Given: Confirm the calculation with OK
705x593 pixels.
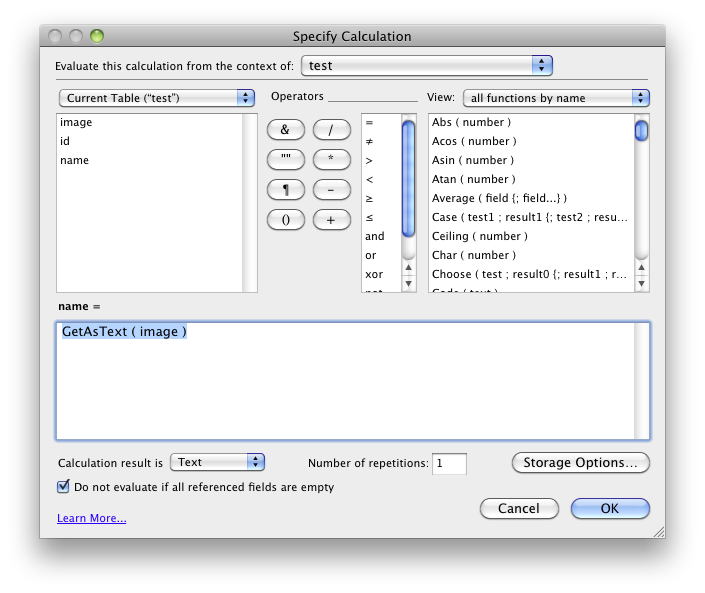Looking at the screenshot, I should [610, 508].
